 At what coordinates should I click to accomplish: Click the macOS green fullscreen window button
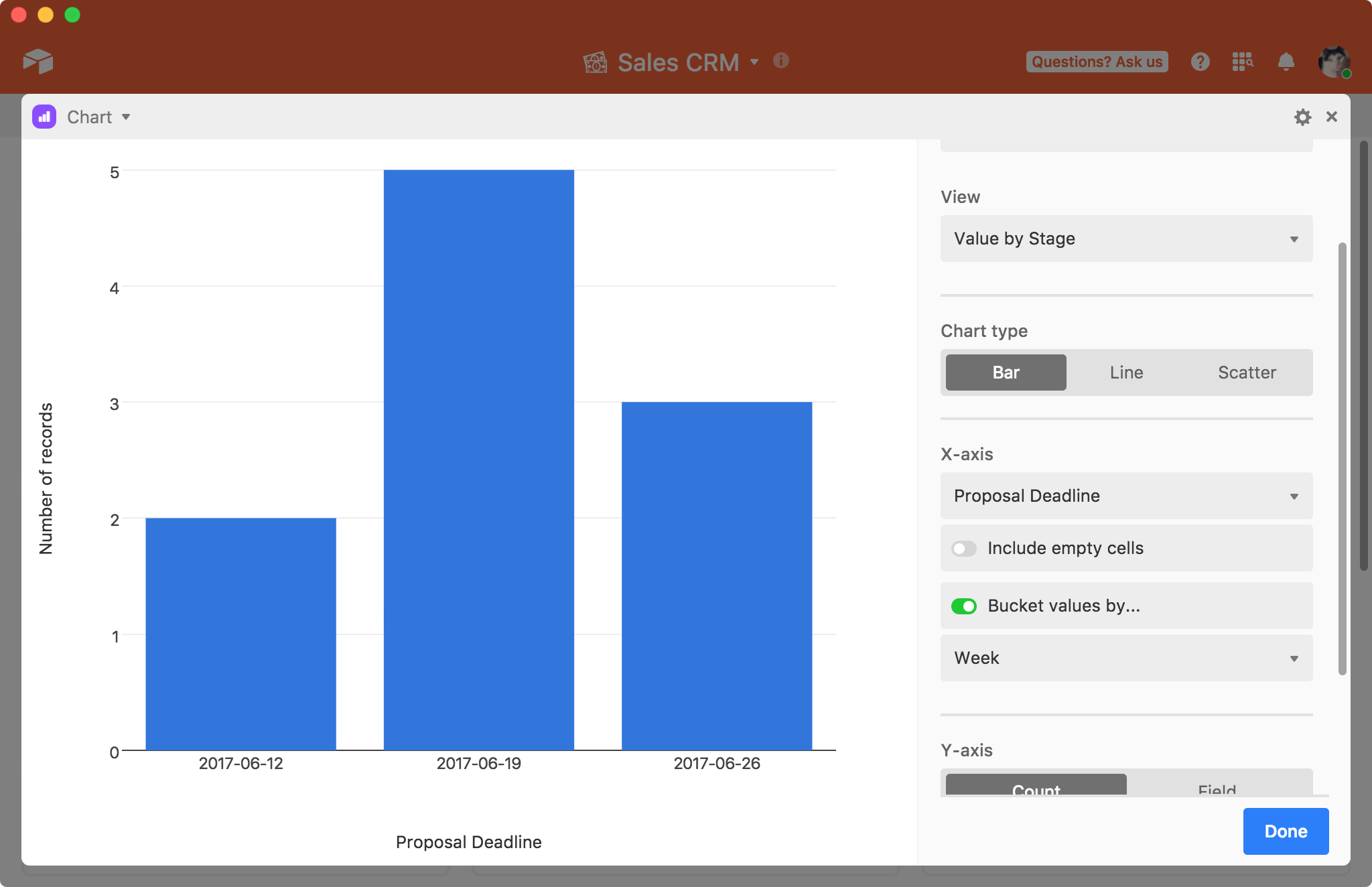pos(72,15)
